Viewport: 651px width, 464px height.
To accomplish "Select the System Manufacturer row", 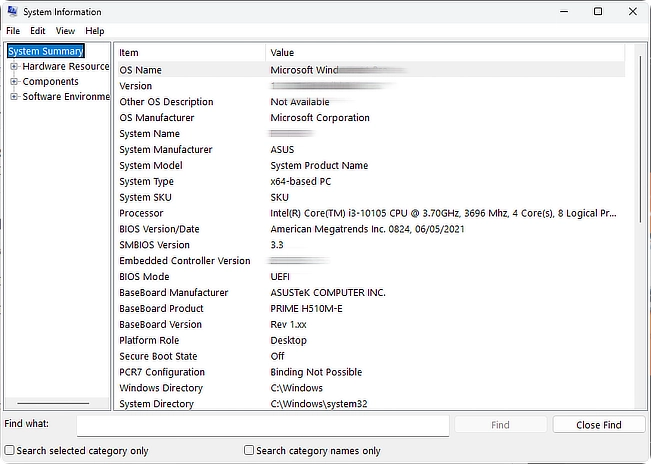I will pyautogui.click(x=371, y=149).
